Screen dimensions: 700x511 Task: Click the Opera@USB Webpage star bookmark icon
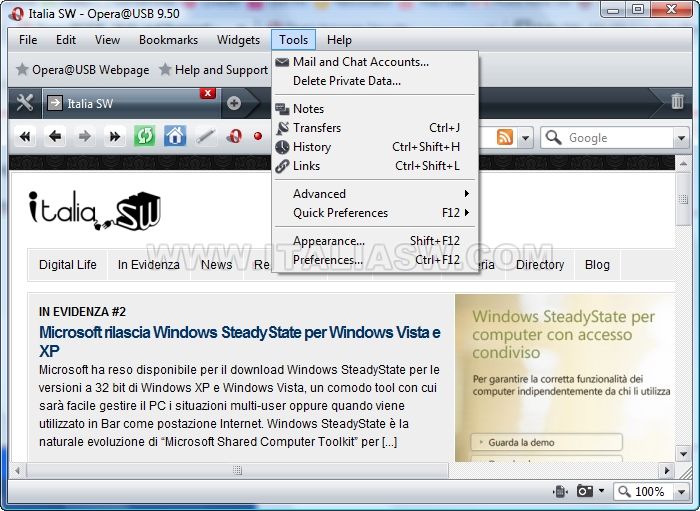(22, 69)
